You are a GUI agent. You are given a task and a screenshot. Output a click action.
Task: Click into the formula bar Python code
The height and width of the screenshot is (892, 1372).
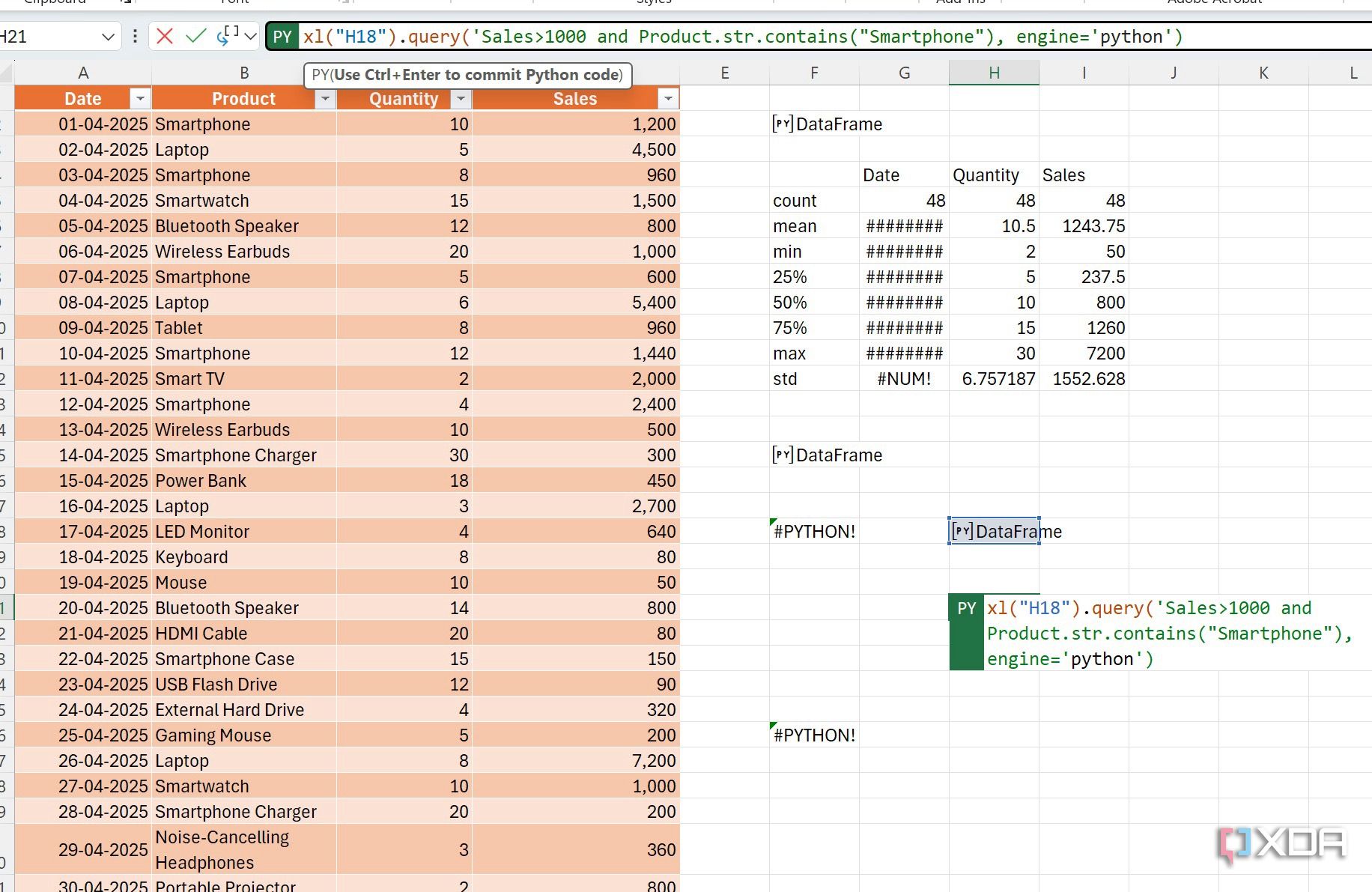[743, 37]
